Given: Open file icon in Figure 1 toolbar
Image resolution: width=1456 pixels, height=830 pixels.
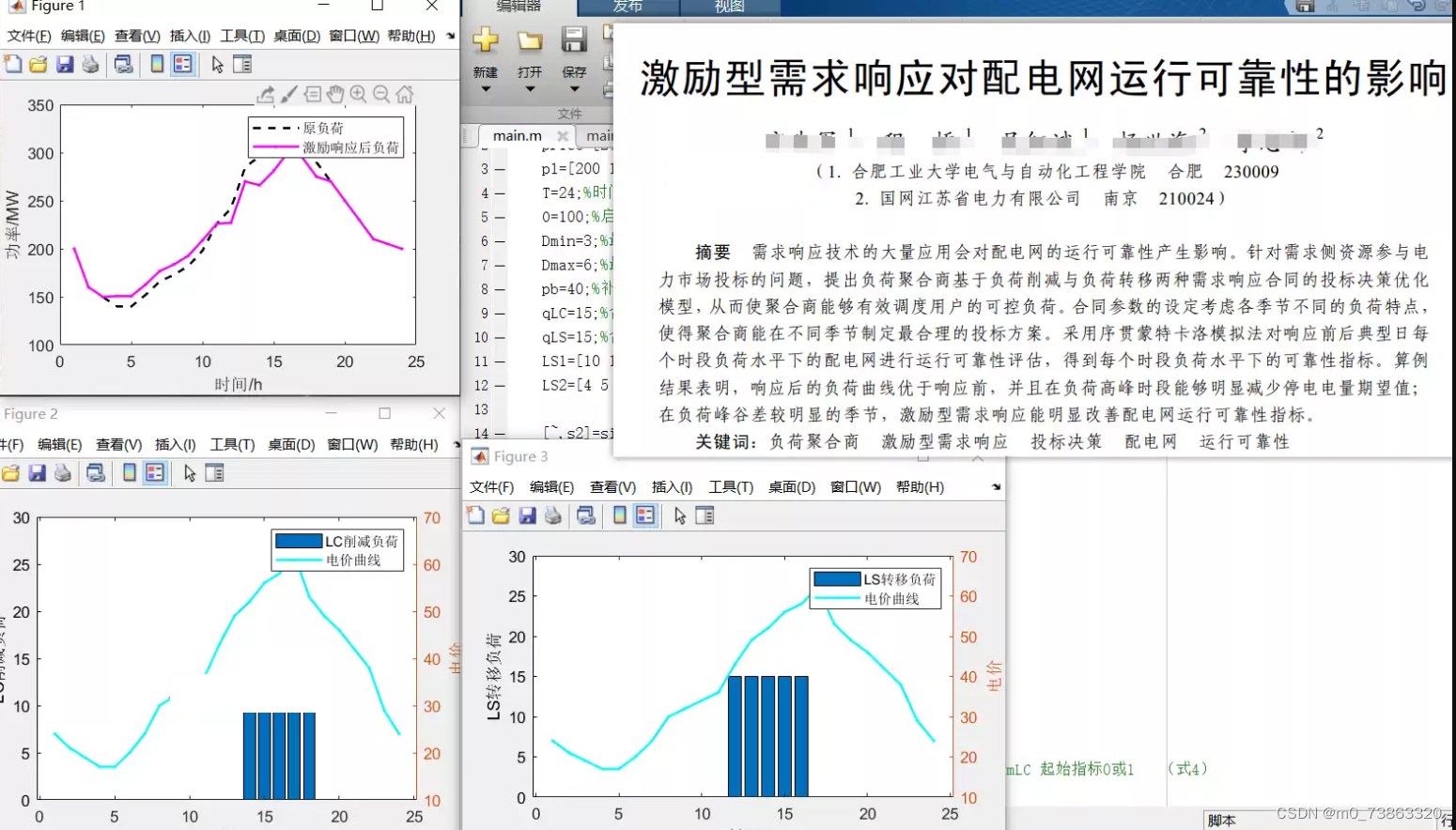Looking at the screenshot, I should [39, 64].
